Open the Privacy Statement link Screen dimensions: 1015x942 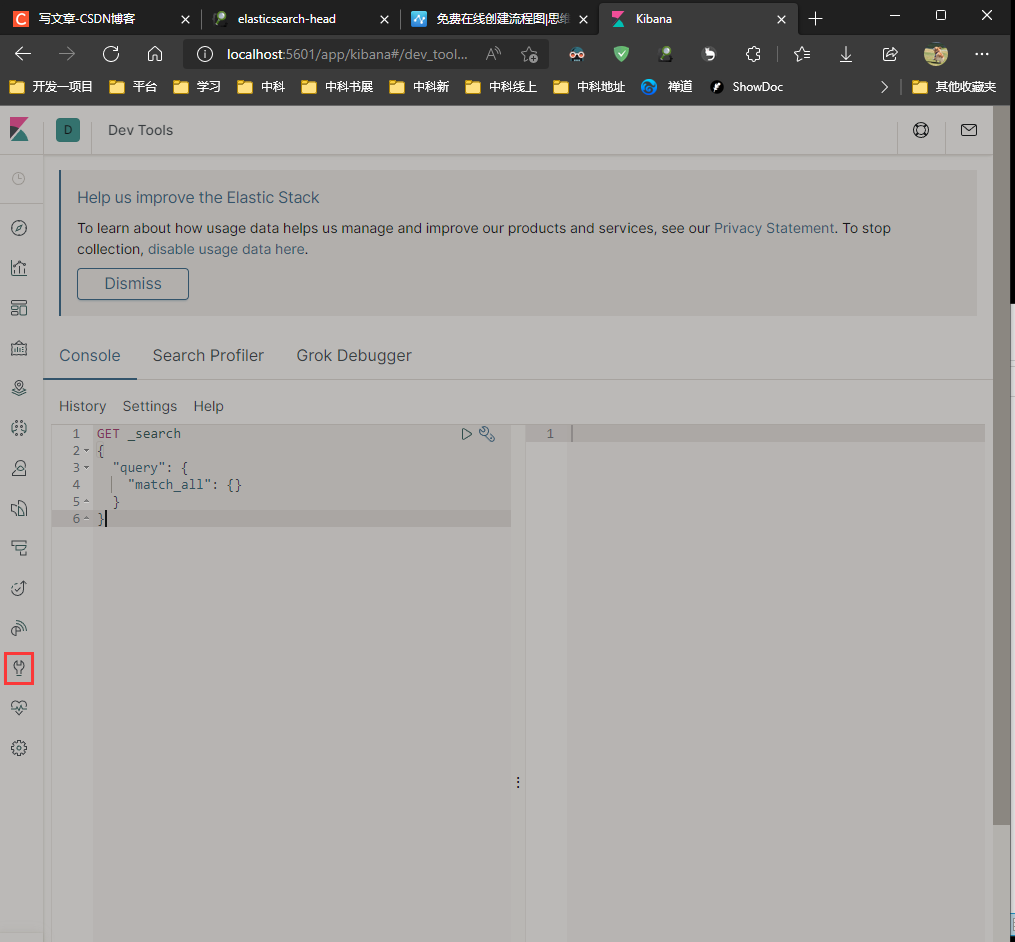(x=774, y=228)
